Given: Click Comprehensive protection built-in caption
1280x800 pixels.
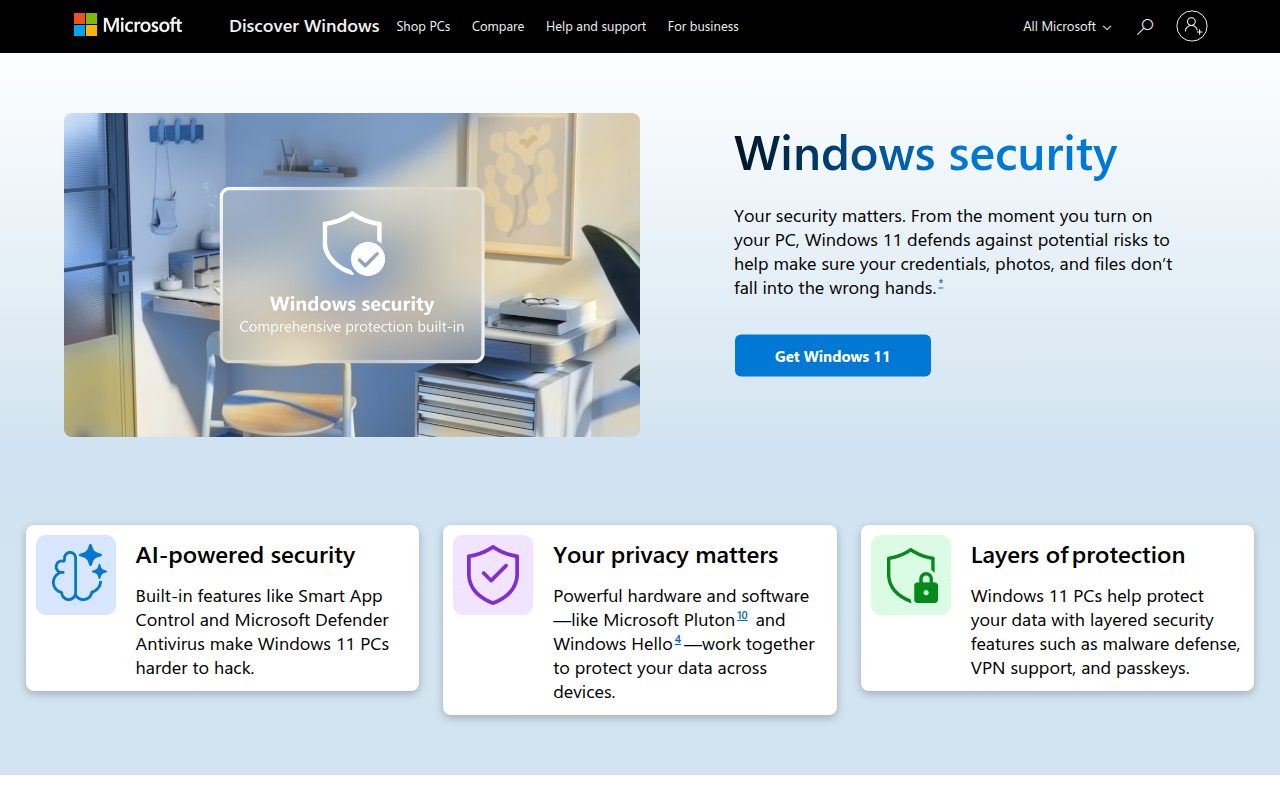Looking at the screenshot, I should pyautogui.click(x=352, y=327).
